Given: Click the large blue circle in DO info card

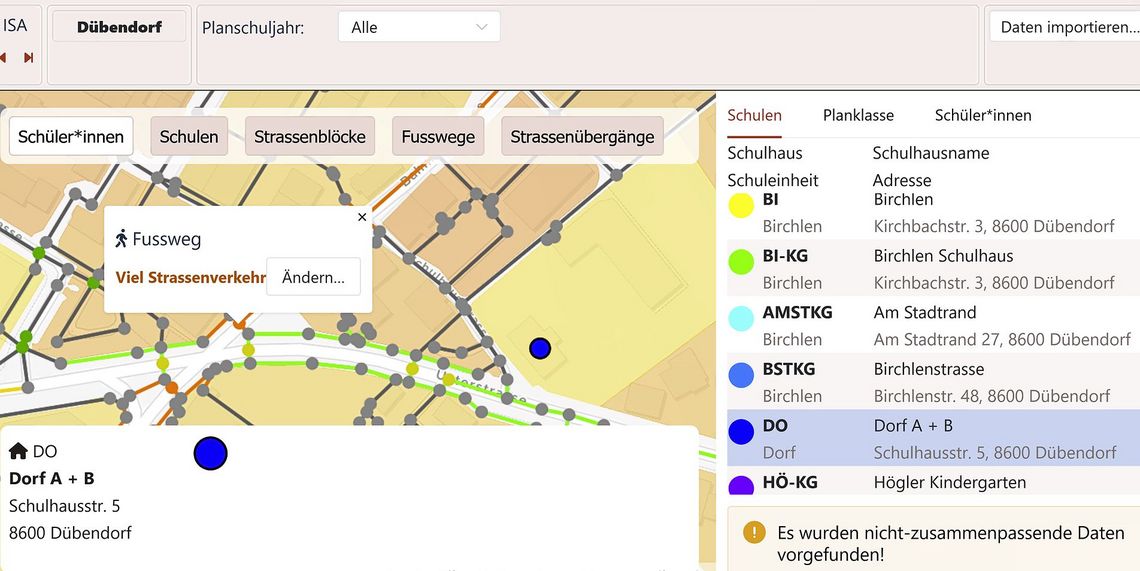Looking at the screenshot, I should pyautogui.click(x=211, y=453).
